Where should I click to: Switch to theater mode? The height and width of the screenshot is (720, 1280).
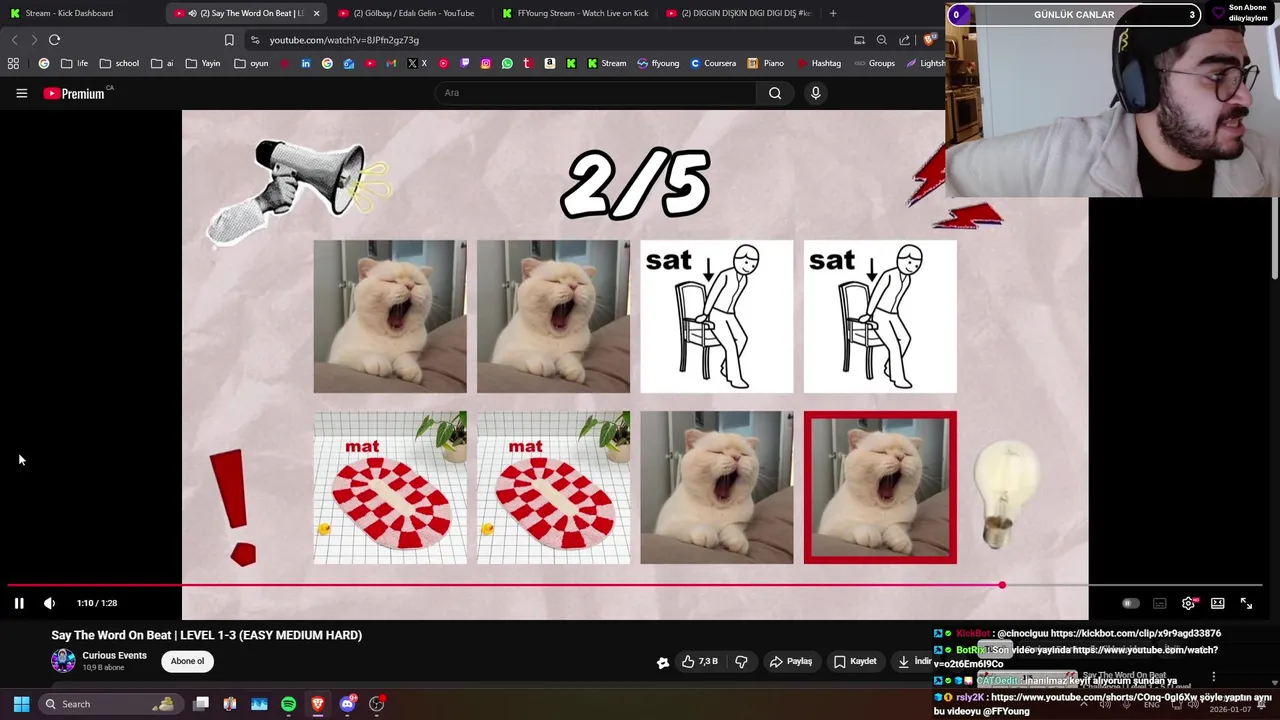[1217, 603]
